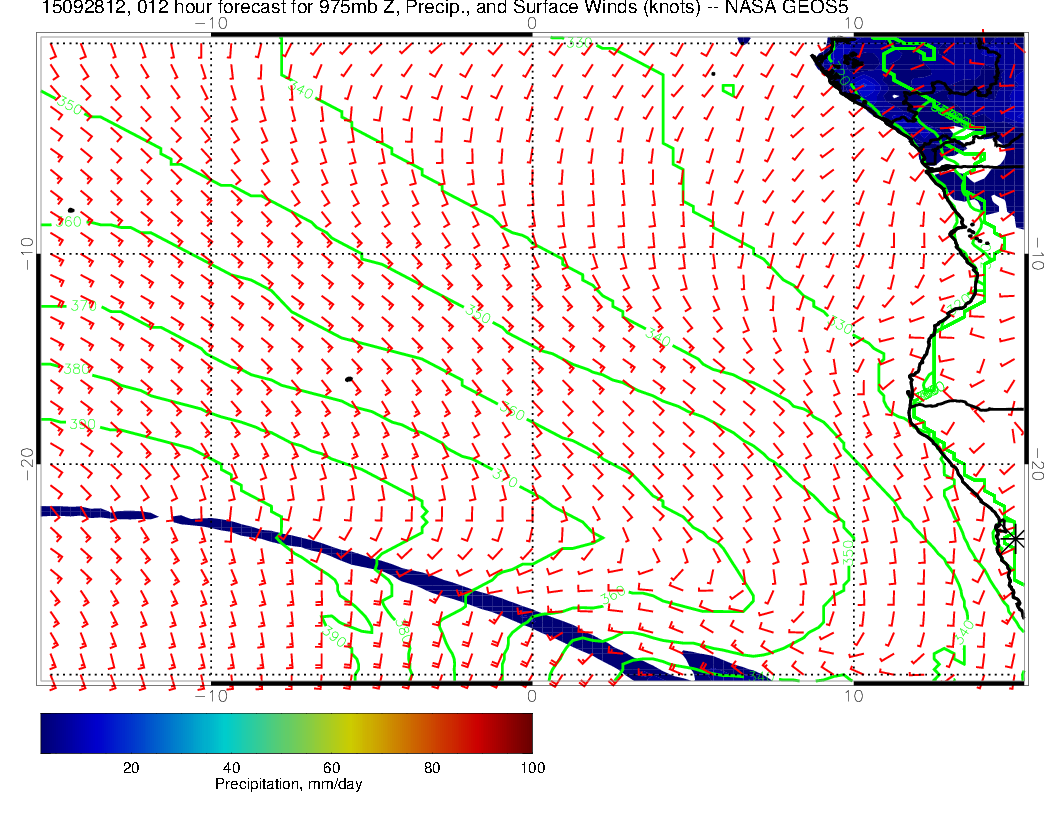Select the small island dot in the map center-left
The height and width of the screenshot is (816, 1056).
point(348,379)
